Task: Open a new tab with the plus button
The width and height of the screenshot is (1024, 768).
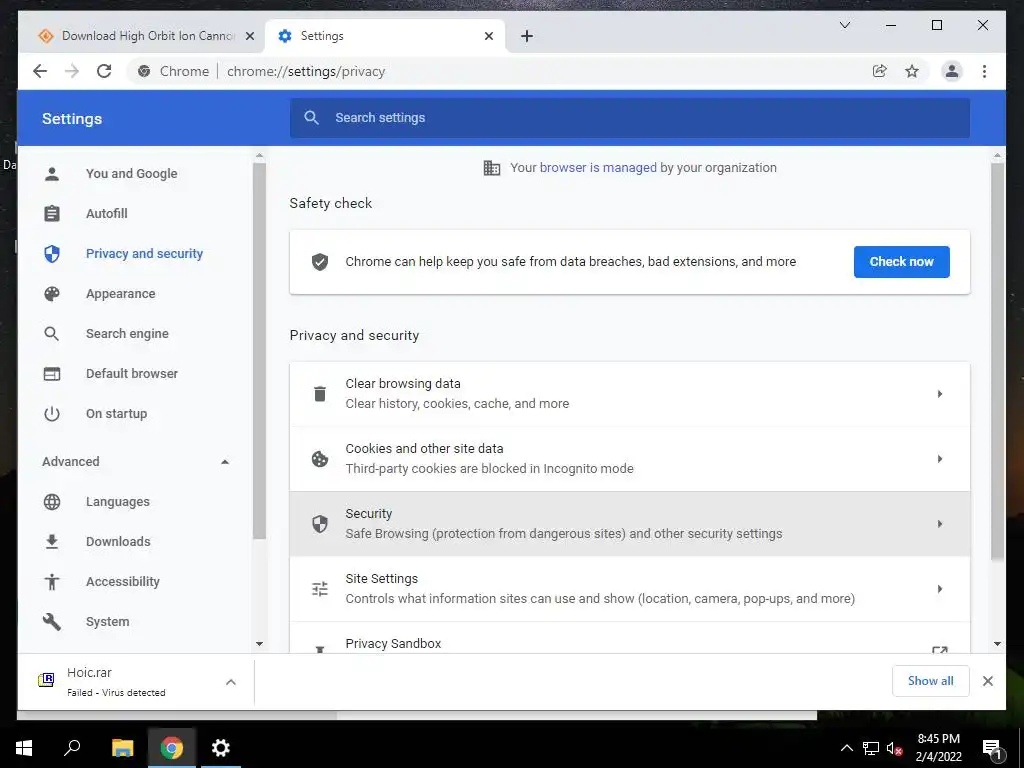Action: pos(527,36)
